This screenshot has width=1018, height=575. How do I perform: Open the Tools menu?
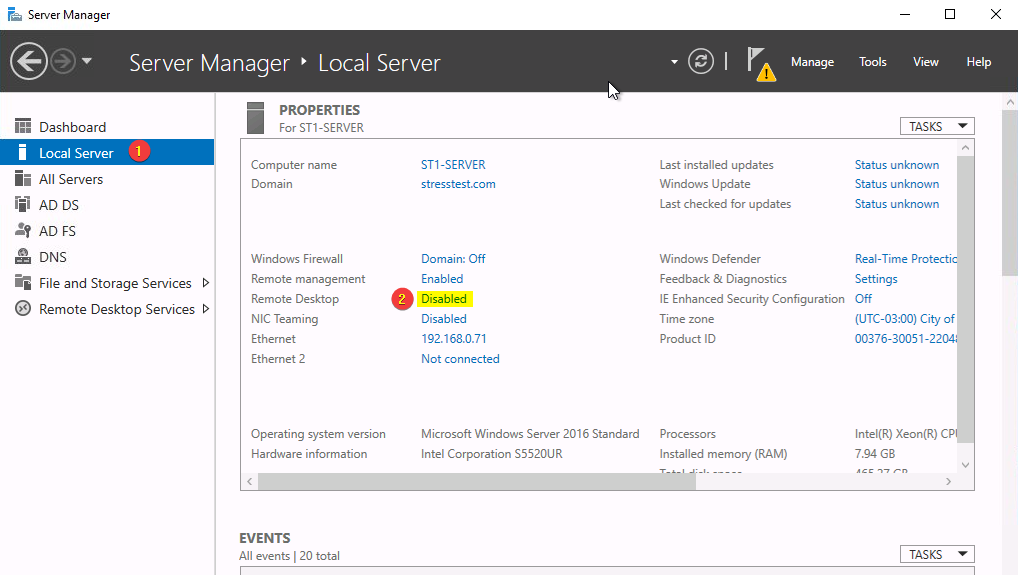click(873, 62)
